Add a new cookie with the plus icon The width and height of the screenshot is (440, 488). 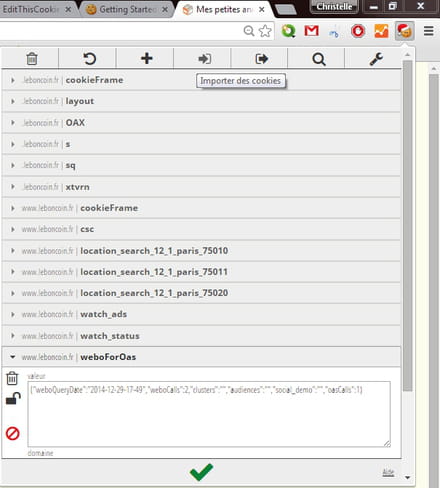point(146,58)
